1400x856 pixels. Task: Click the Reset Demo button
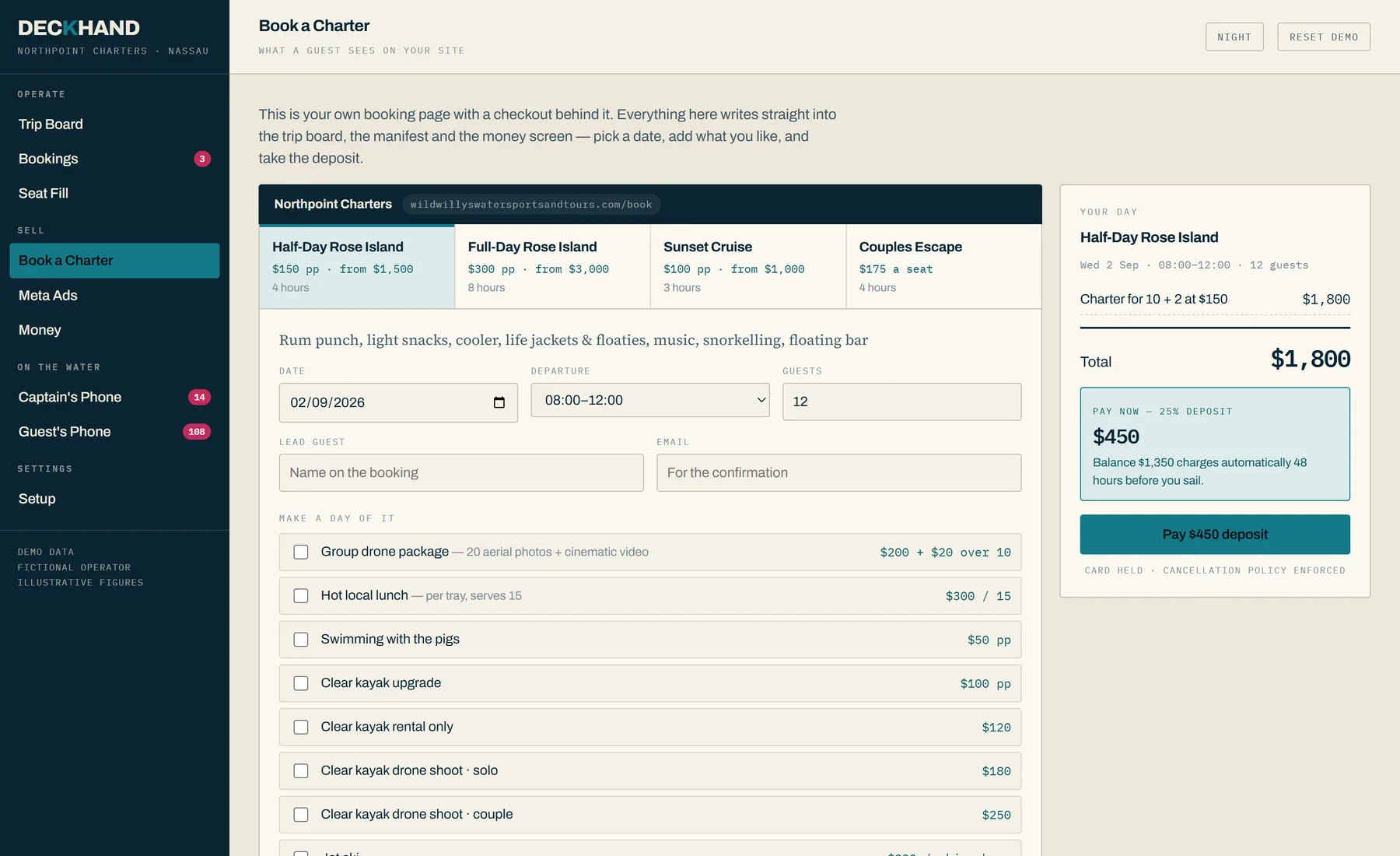pos(1324,37)
